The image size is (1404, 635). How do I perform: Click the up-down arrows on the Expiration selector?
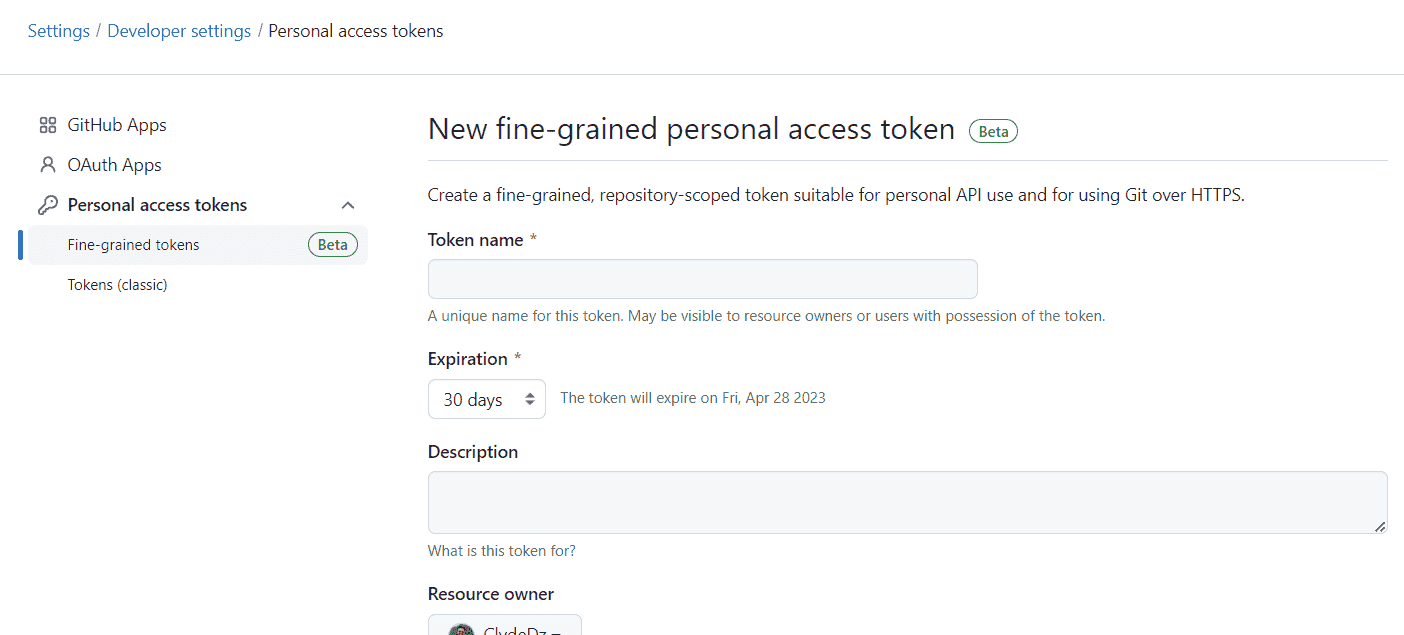click(530, 399)
